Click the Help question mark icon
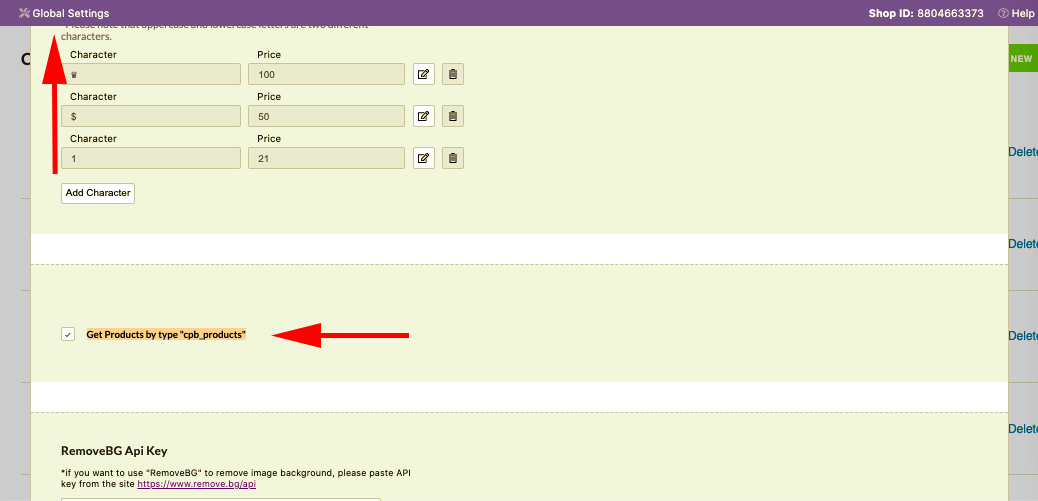1038x501 pixels. pos(1003,13)
